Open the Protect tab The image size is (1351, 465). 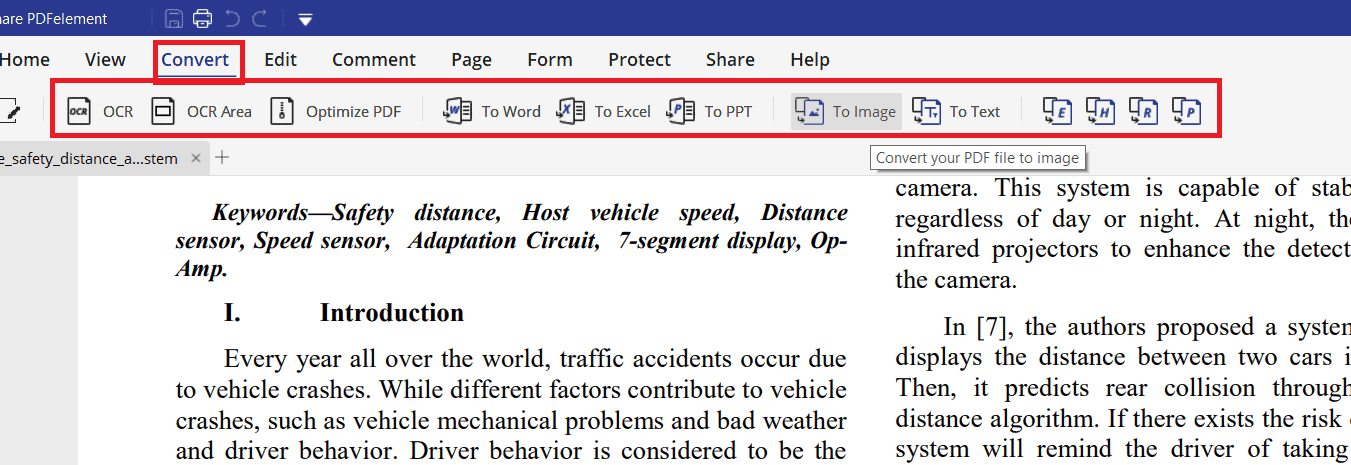(x=639, y=60)
